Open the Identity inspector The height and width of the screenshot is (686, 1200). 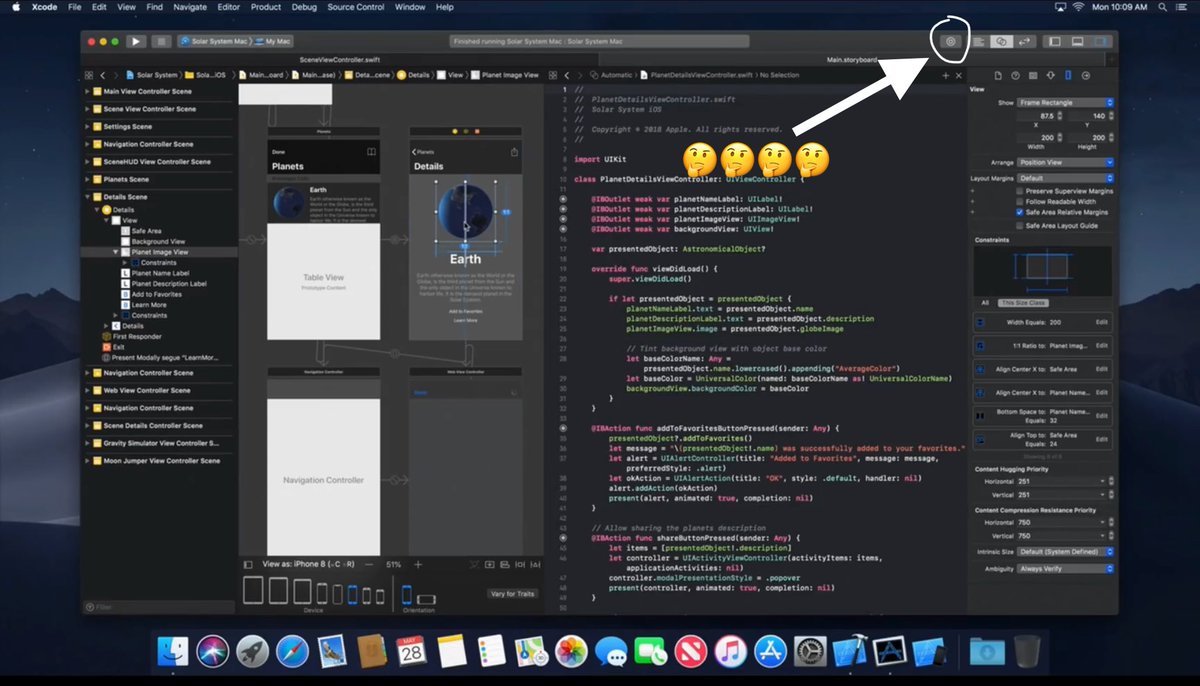1032,75
